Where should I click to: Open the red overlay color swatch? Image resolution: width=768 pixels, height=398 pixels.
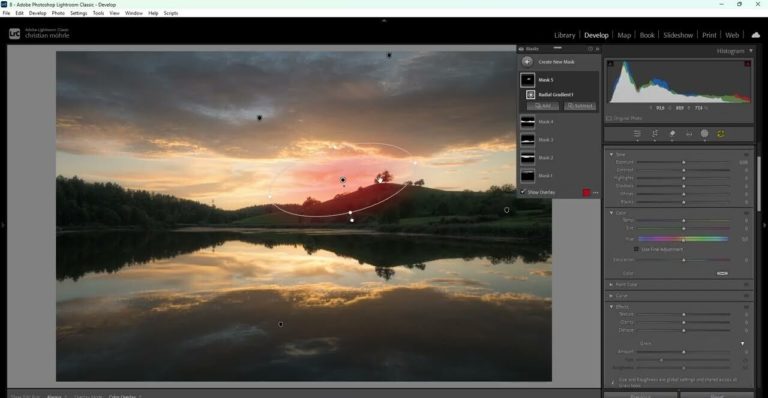(x=586, y=192)
